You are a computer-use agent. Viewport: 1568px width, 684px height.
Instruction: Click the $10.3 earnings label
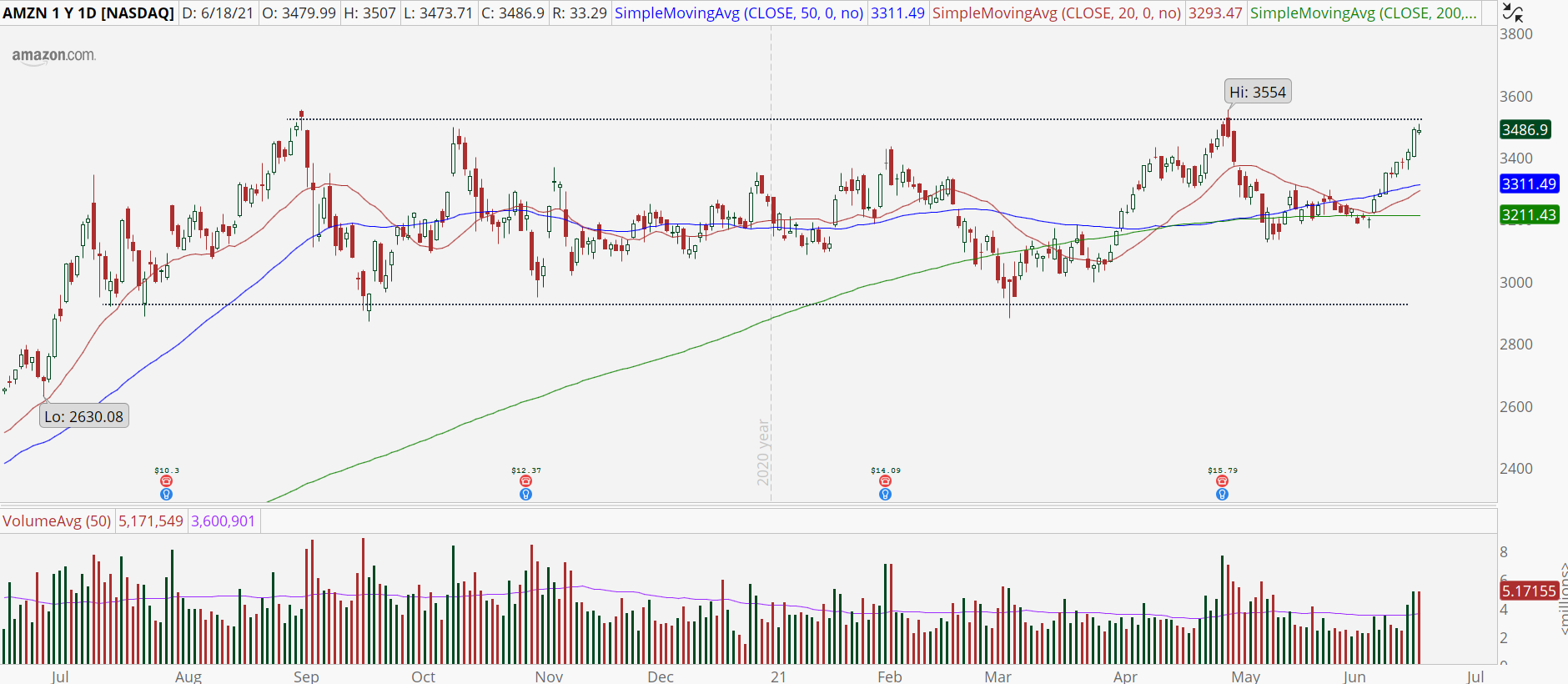tap(167, 470)
